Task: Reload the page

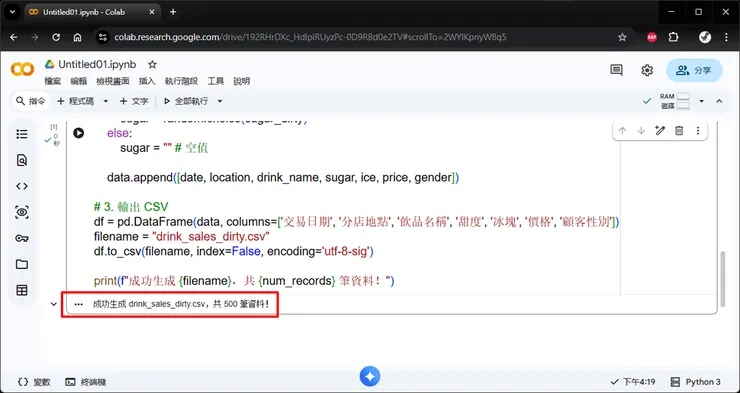Action: coord(56,37)
